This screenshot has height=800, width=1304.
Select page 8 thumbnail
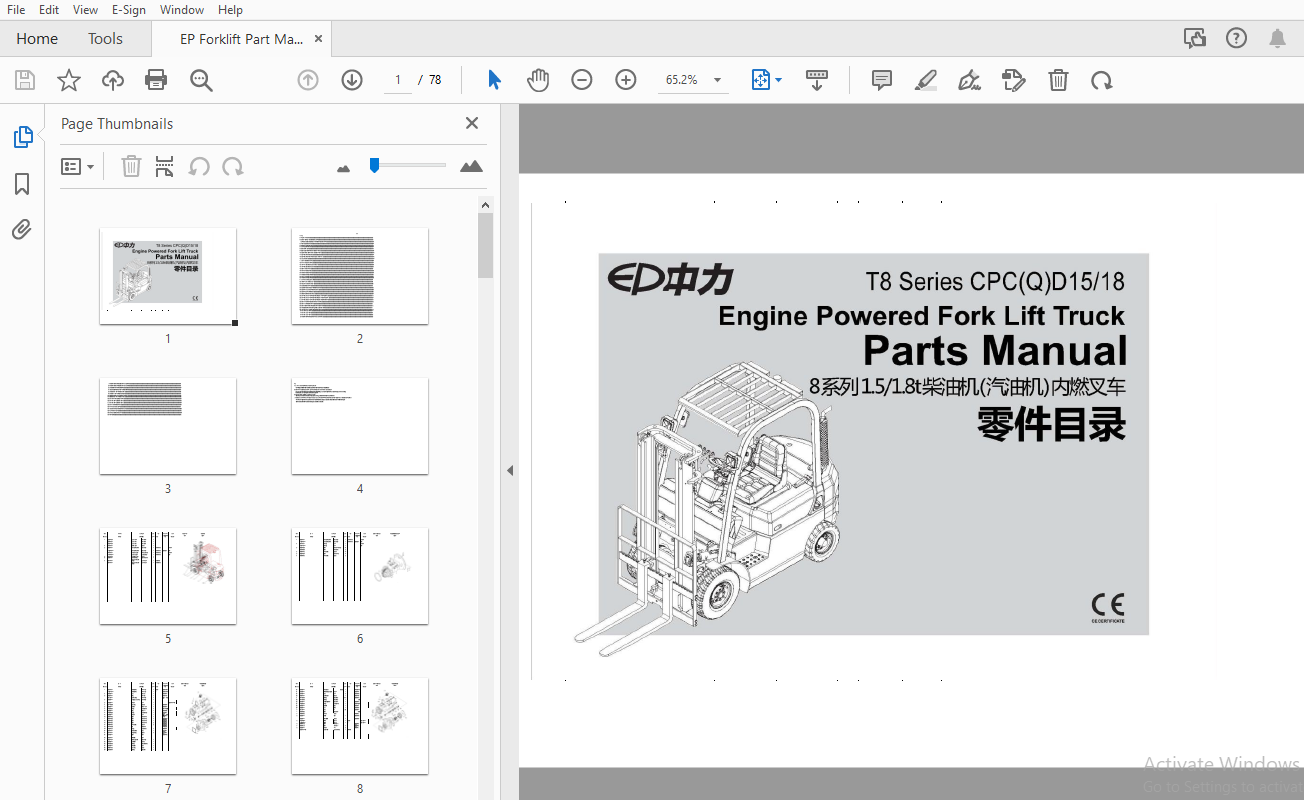360,726
